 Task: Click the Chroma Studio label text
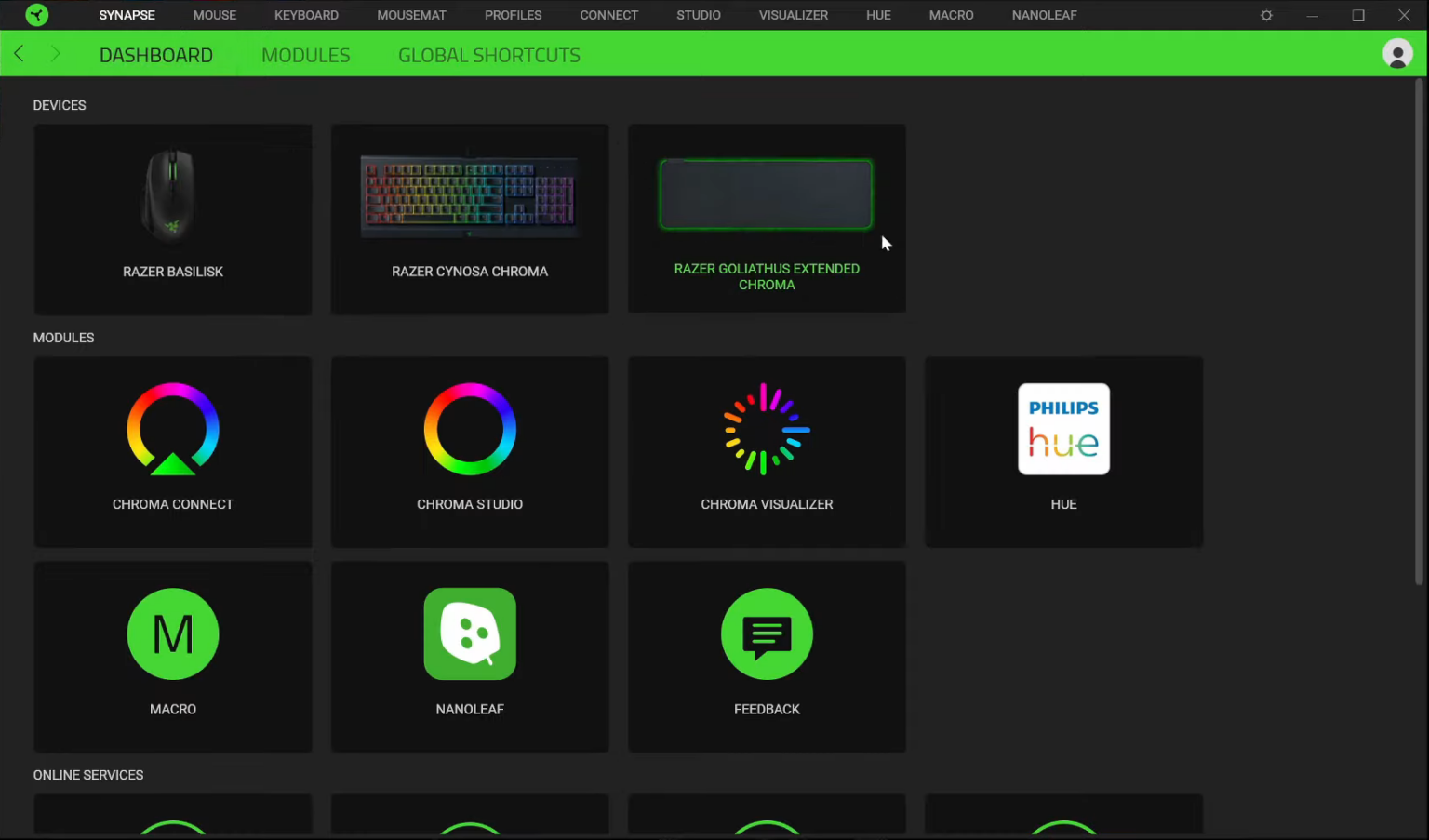click(x=470, y=504)
